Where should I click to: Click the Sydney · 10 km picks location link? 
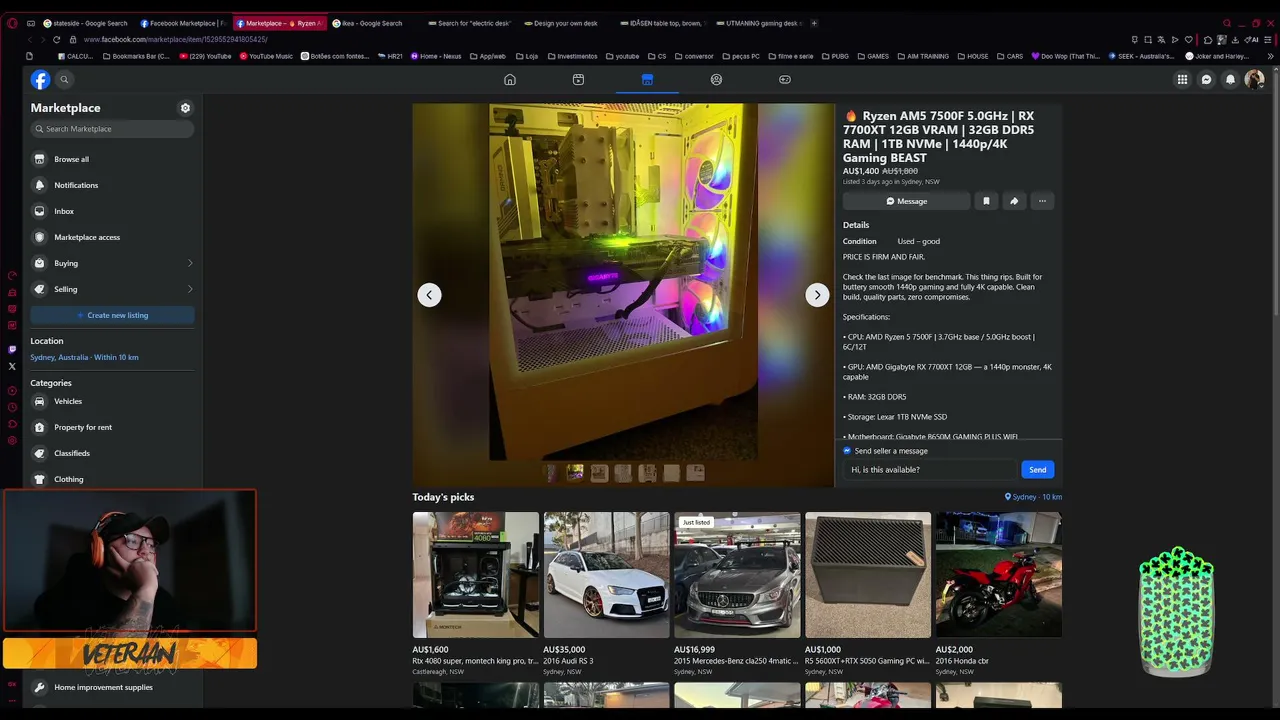(1033, 497)
